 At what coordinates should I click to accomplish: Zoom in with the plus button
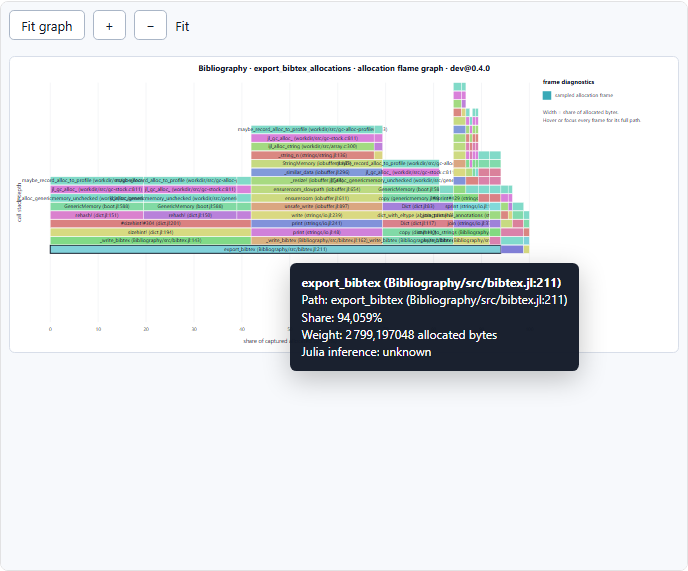coord(109,25)
